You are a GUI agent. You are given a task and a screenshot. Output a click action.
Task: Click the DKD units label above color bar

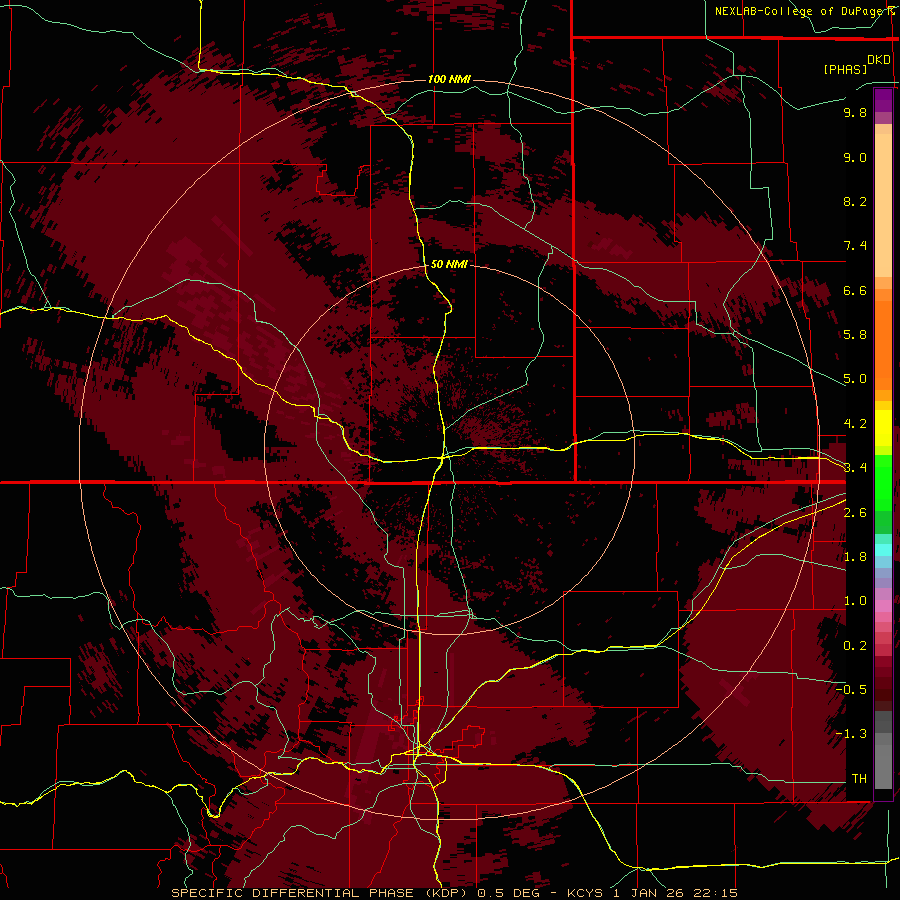click(x=879, y=60)
